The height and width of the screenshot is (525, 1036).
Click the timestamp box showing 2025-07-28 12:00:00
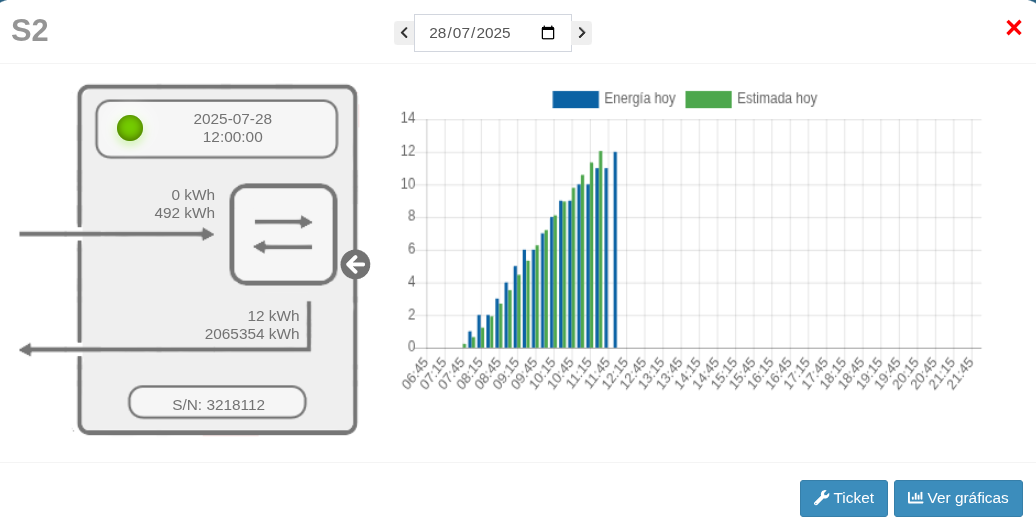tap(232, 128)
